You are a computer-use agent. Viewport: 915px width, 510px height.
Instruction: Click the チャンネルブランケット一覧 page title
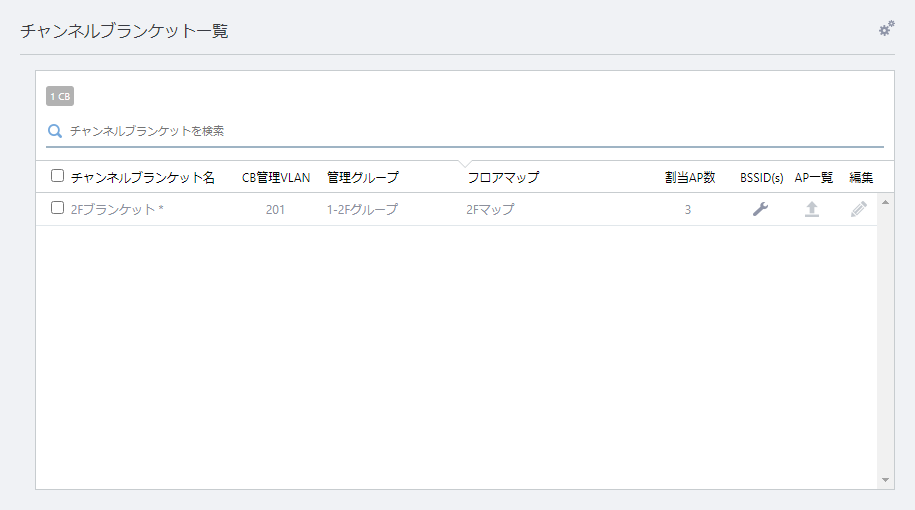point(124,31)
